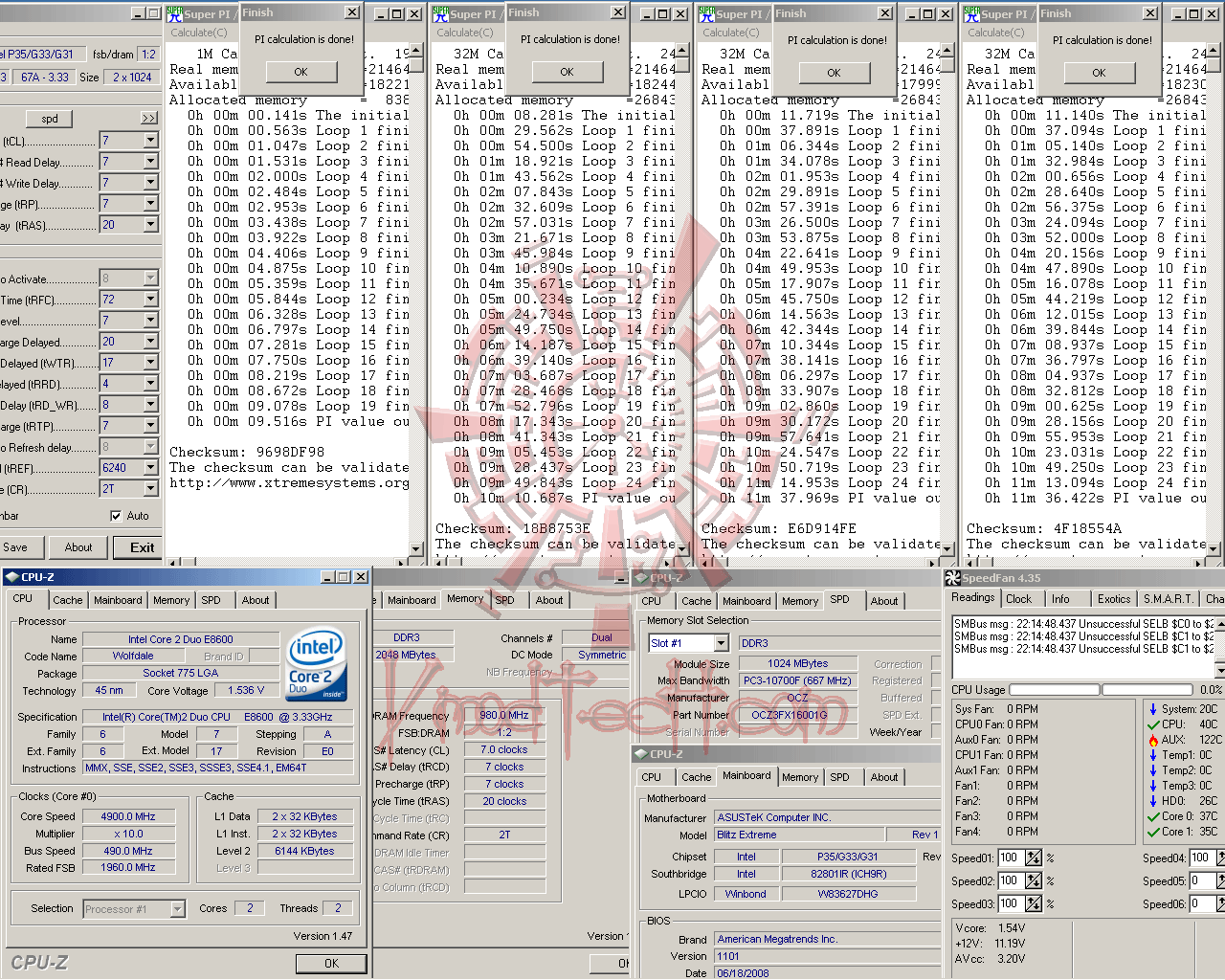Click the first CPU Usage bar in SpeedFan
Screen dimensions: 1225x980
coord(1055,689)
